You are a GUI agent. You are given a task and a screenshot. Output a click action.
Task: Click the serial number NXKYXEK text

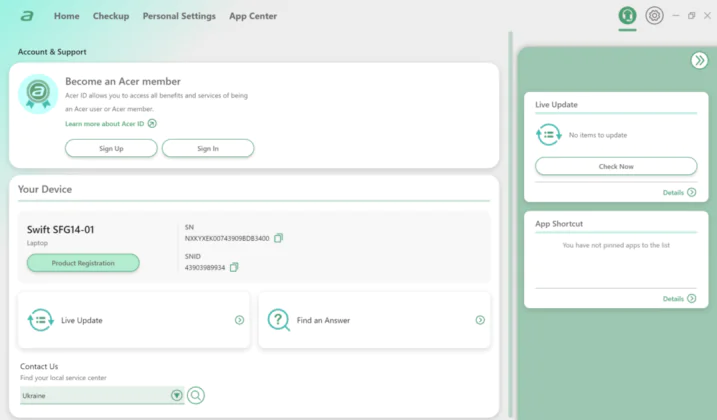click(x=227, y=238)
